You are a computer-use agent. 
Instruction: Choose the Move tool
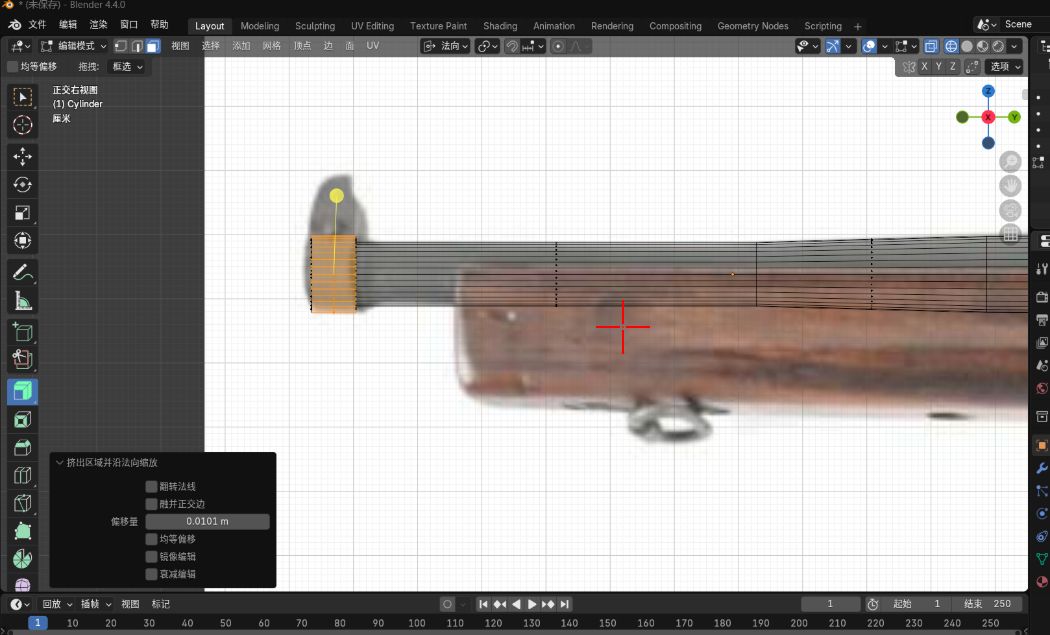point(22,157)
